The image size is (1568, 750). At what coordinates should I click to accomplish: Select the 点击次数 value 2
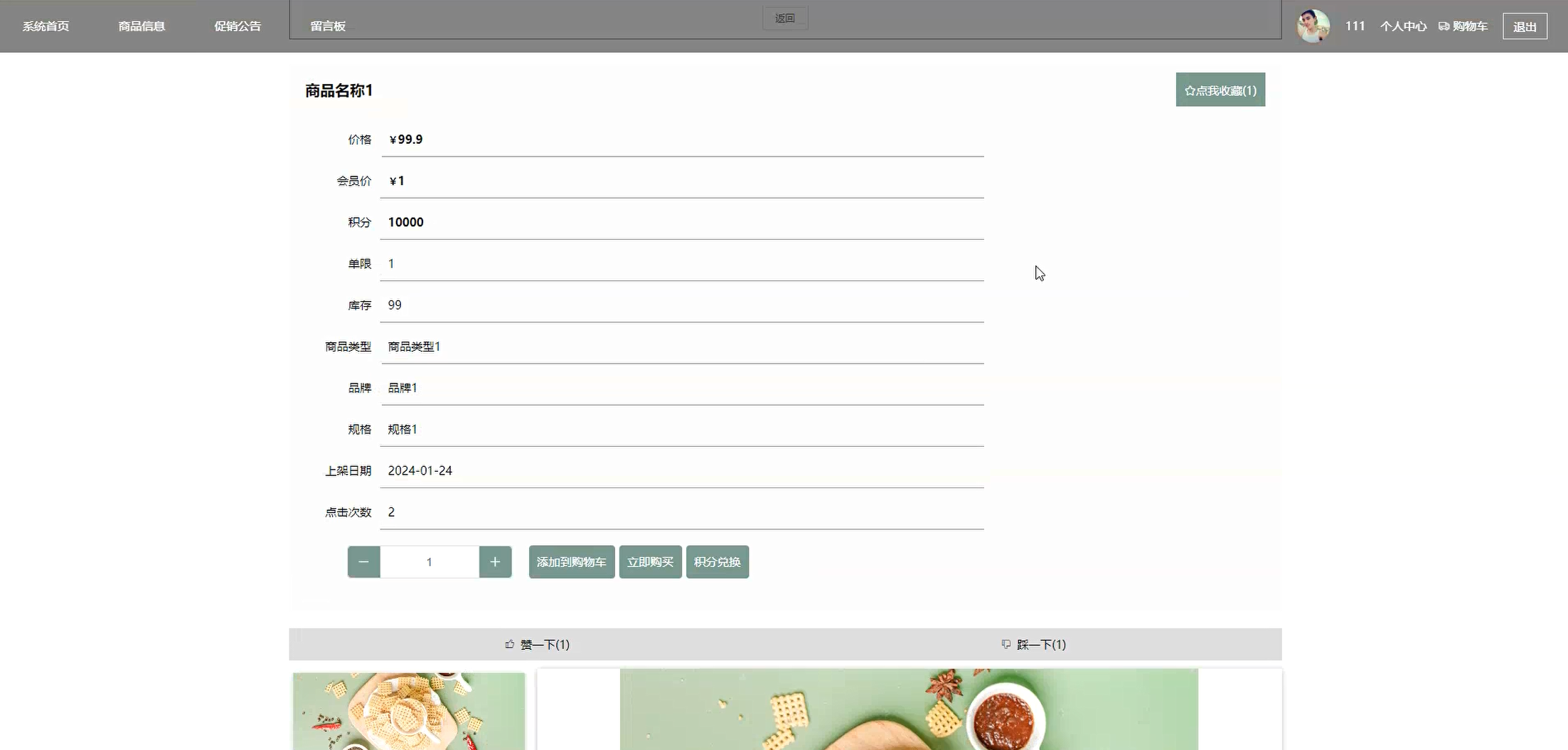(391, 512)
